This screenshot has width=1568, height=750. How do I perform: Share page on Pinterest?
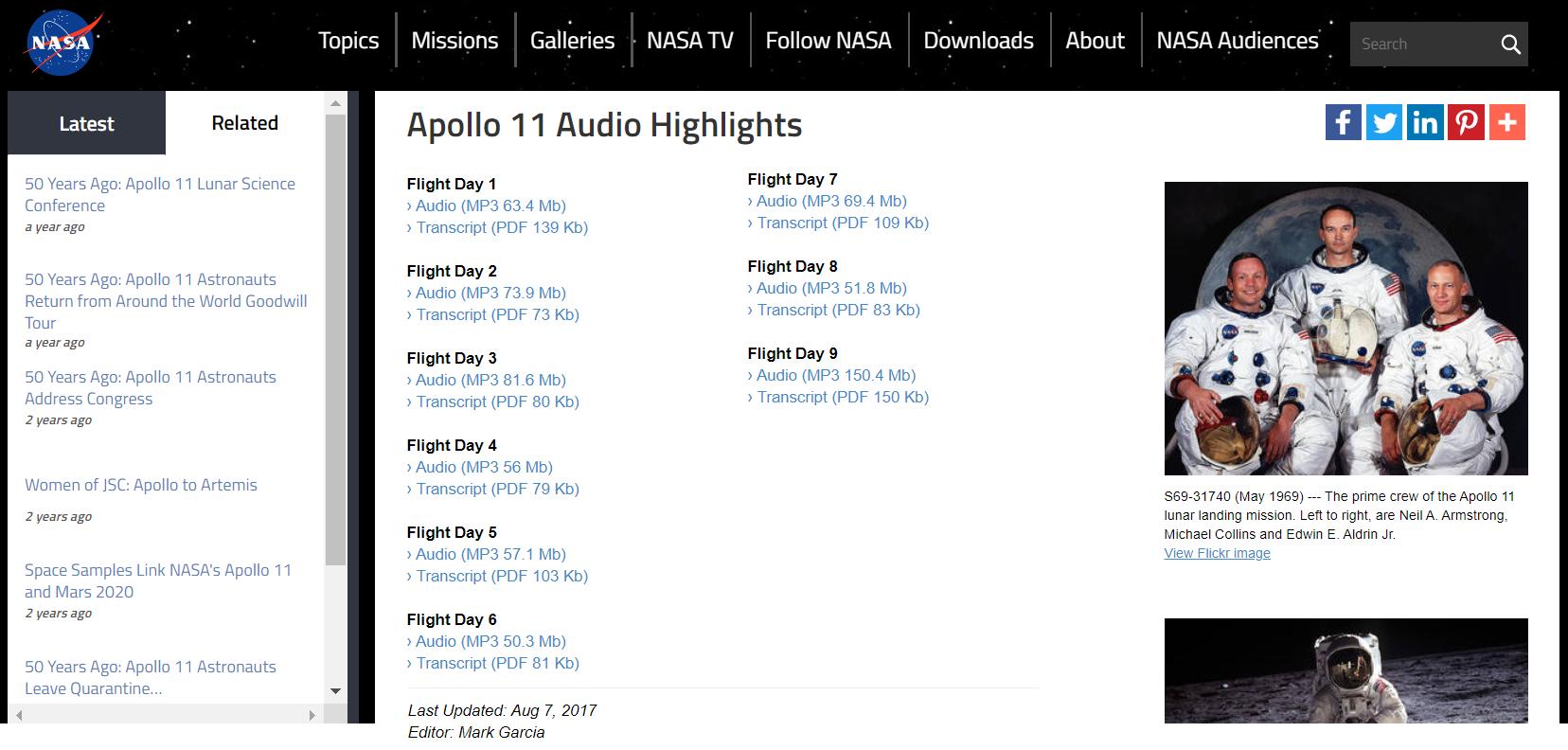pyautogui.click(x=1466, y=122)
